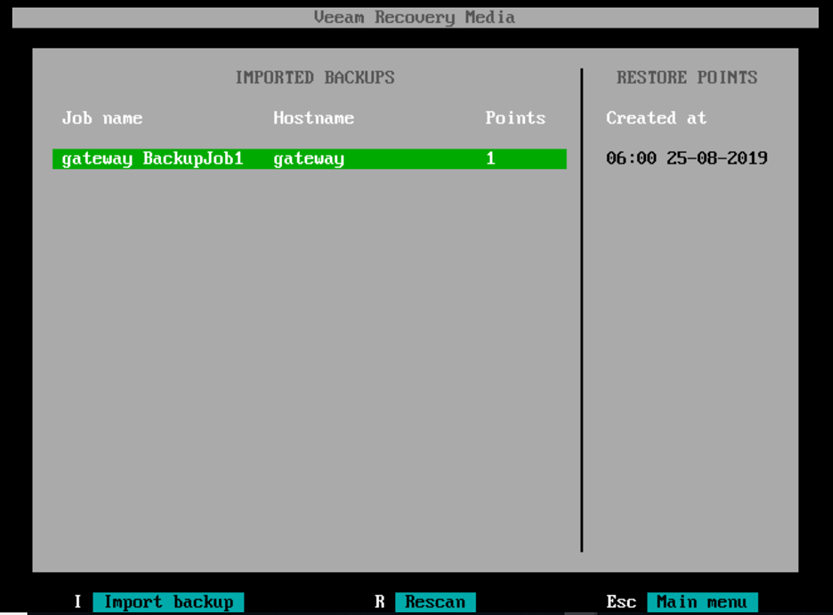
Task: Click the RESTORE POINTS panel title
Action: 686,77
